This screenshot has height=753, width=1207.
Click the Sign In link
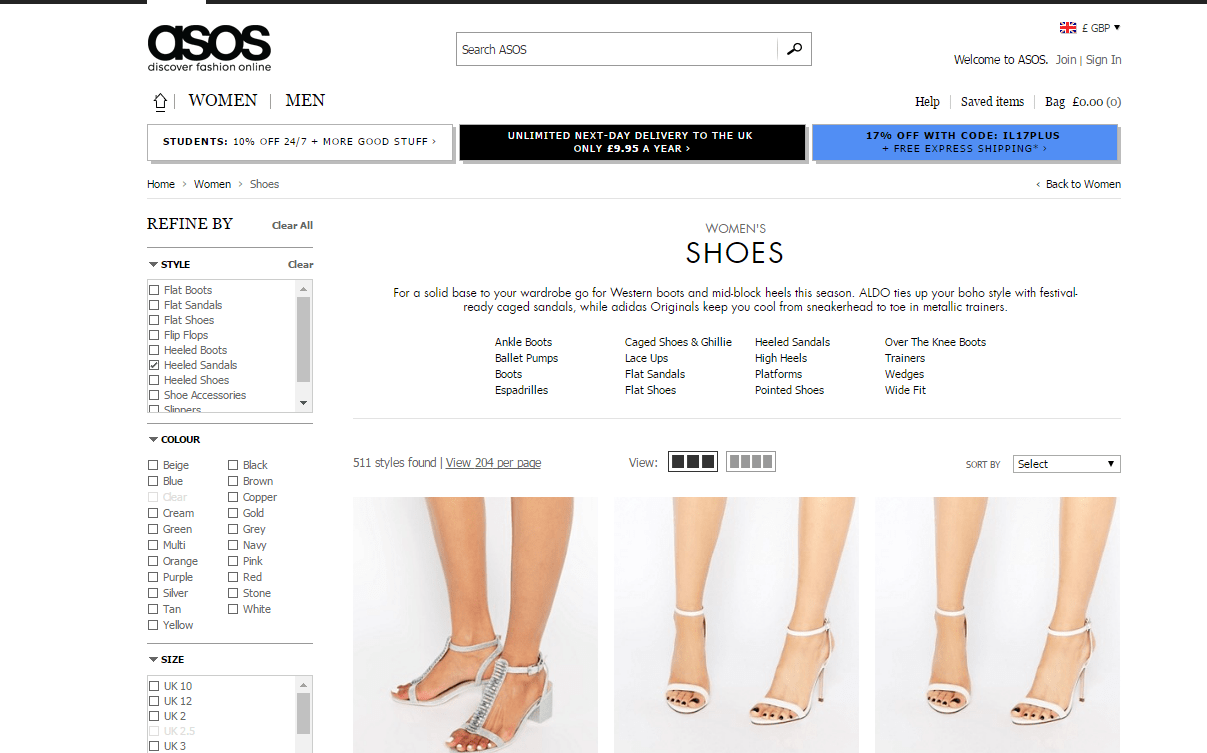(1103, 60)
